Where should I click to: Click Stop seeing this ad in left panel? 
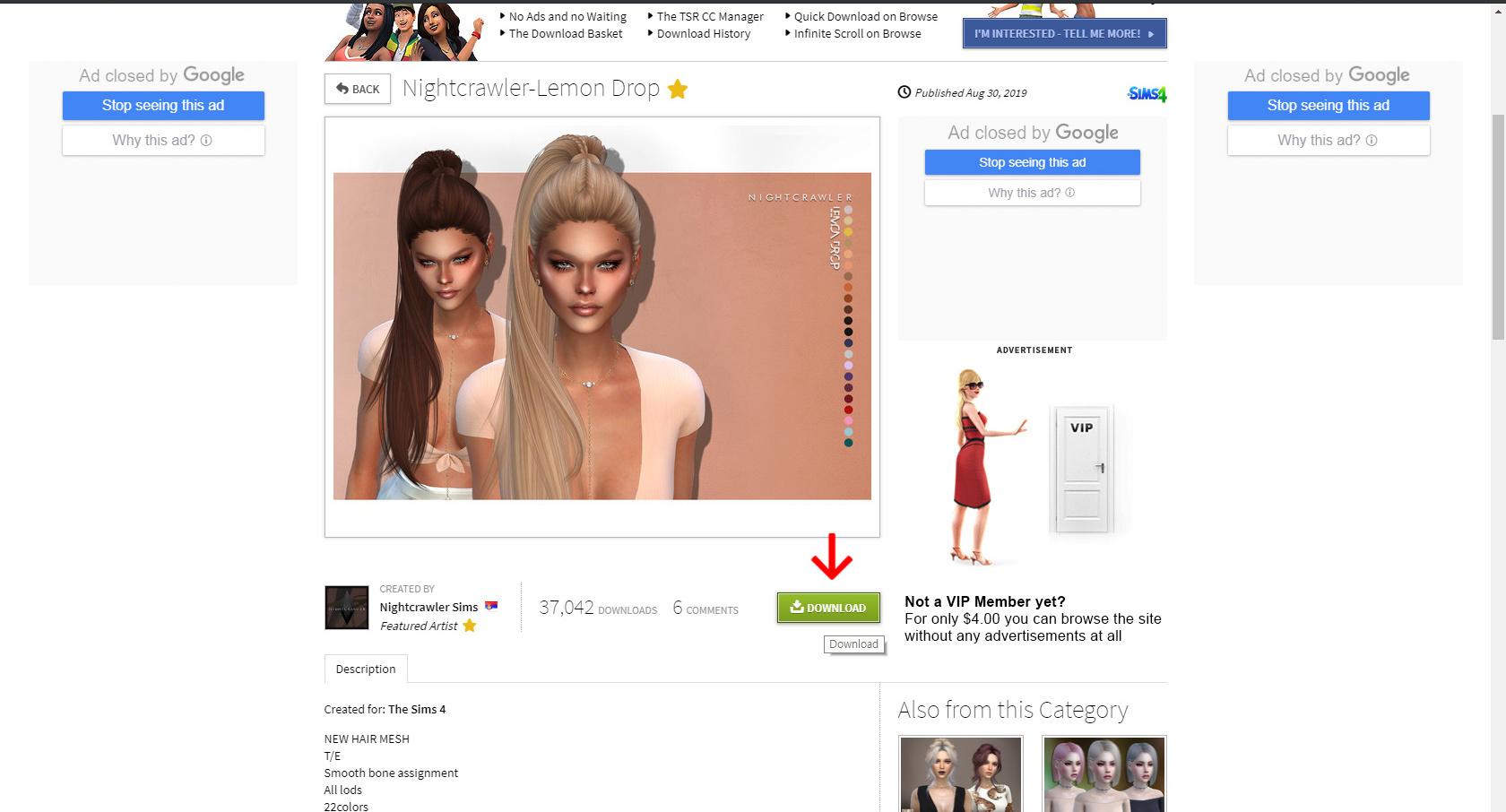(163, 106)
